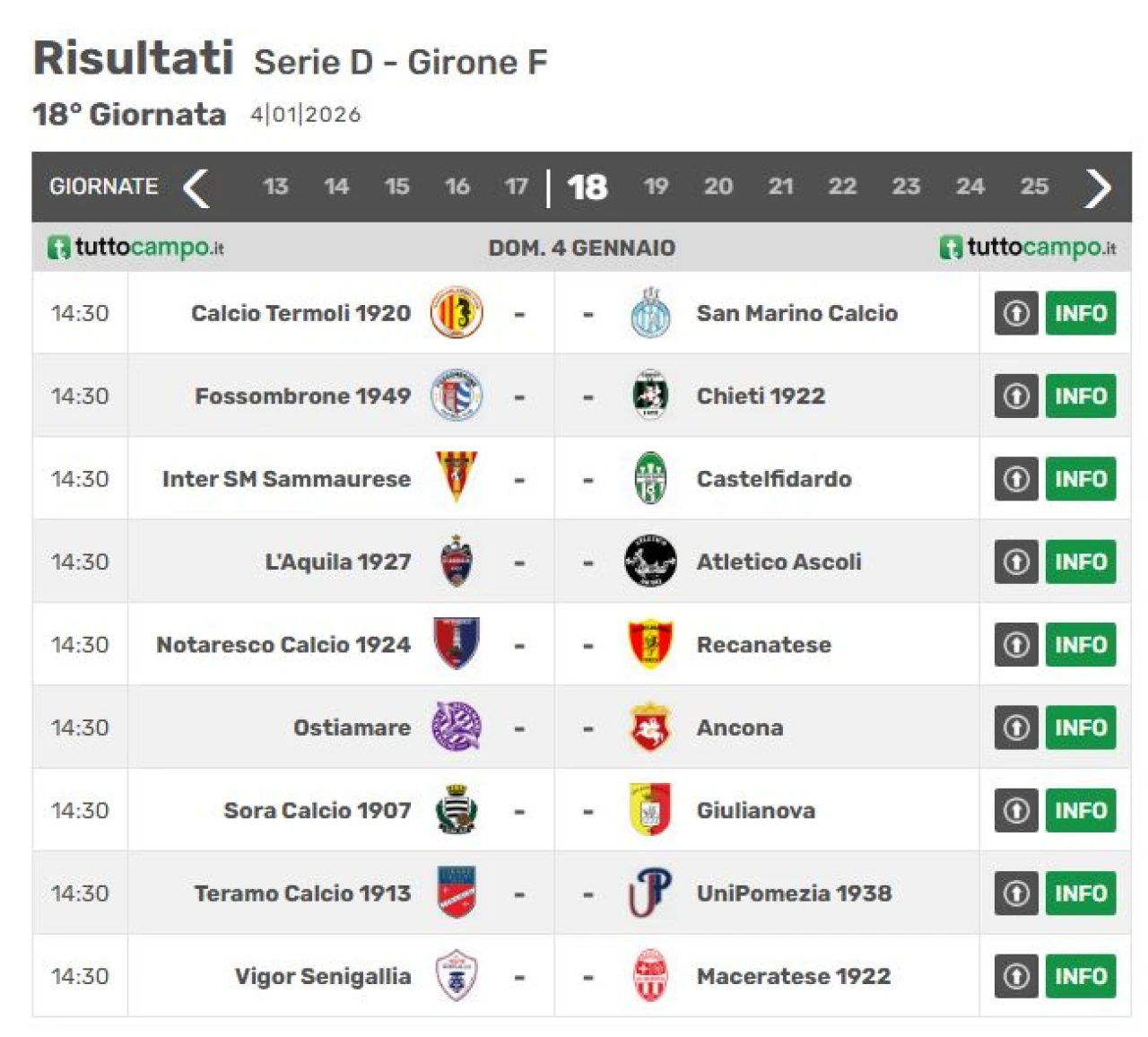This screenshot has width=1148, height=1037.
Task: Go to next giornate with right chevron
Action: coord(1098,187)
